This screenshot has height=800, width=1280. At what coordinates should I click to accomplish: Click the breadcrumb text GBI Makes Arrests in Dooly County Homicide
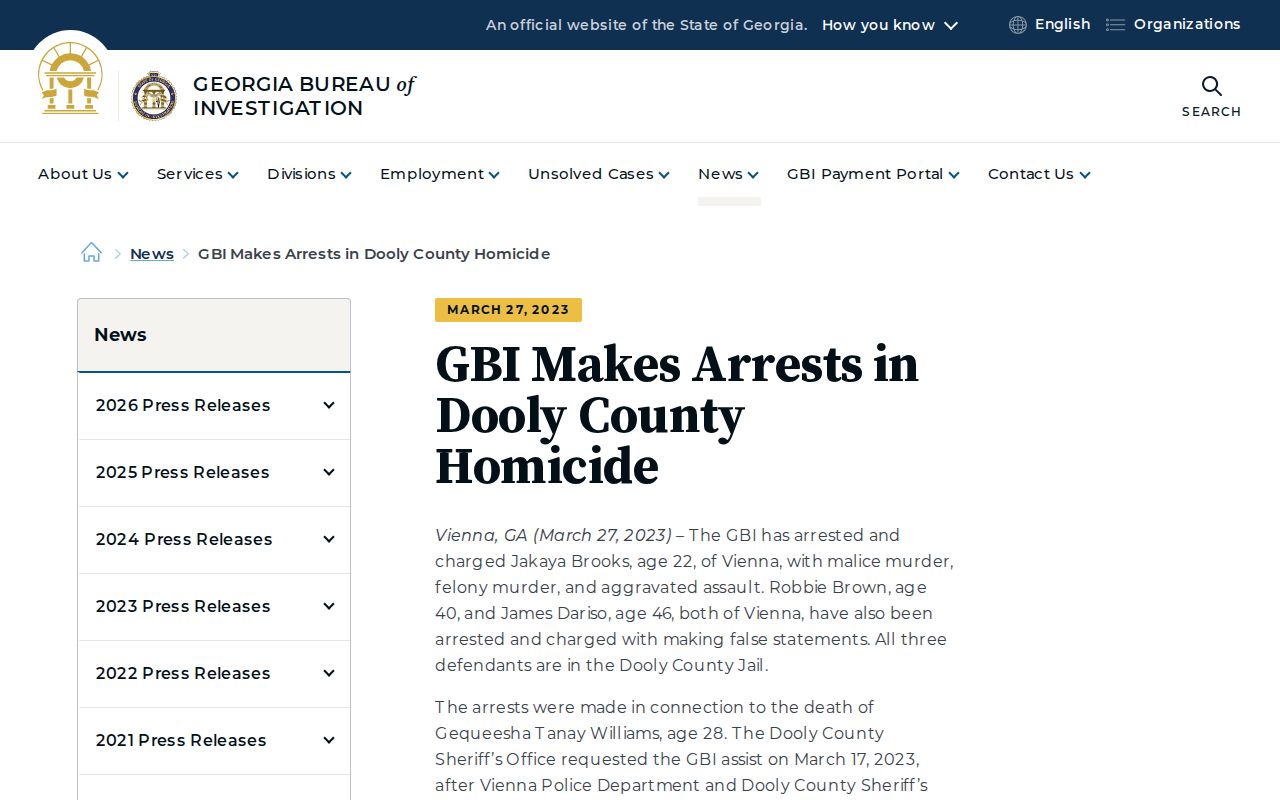tap(374, 254)
